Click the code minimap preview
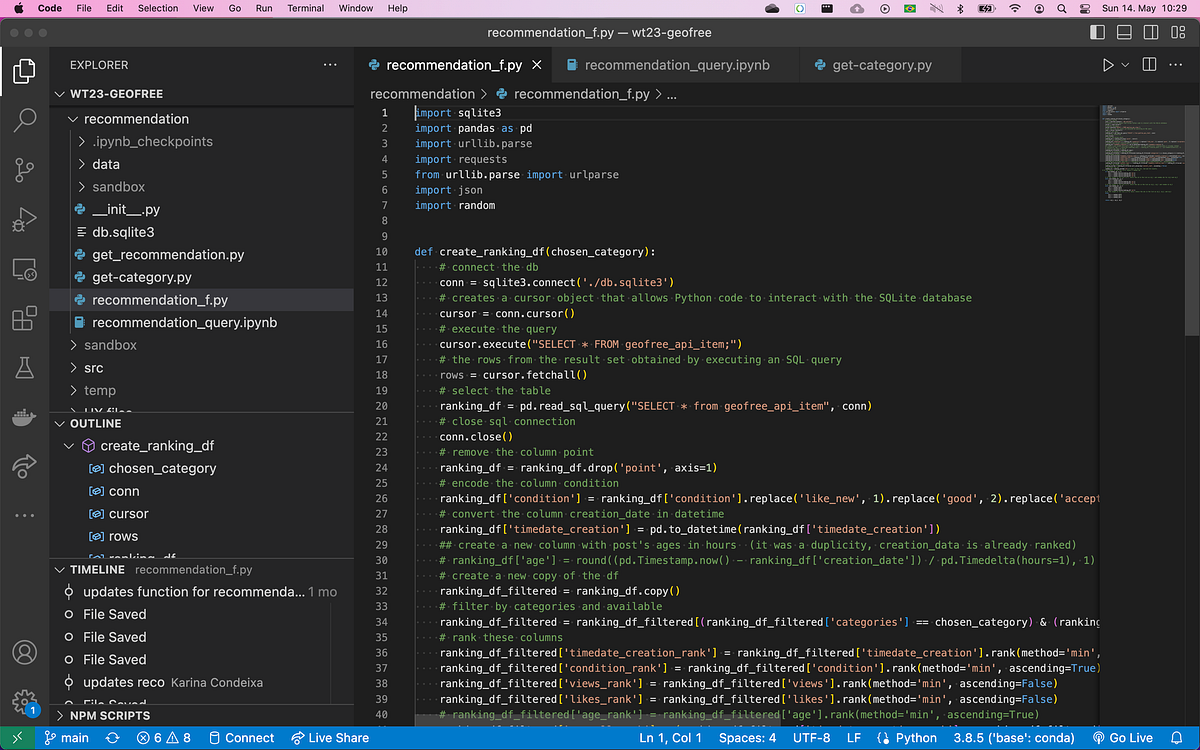 click(x=1140, y=150)
